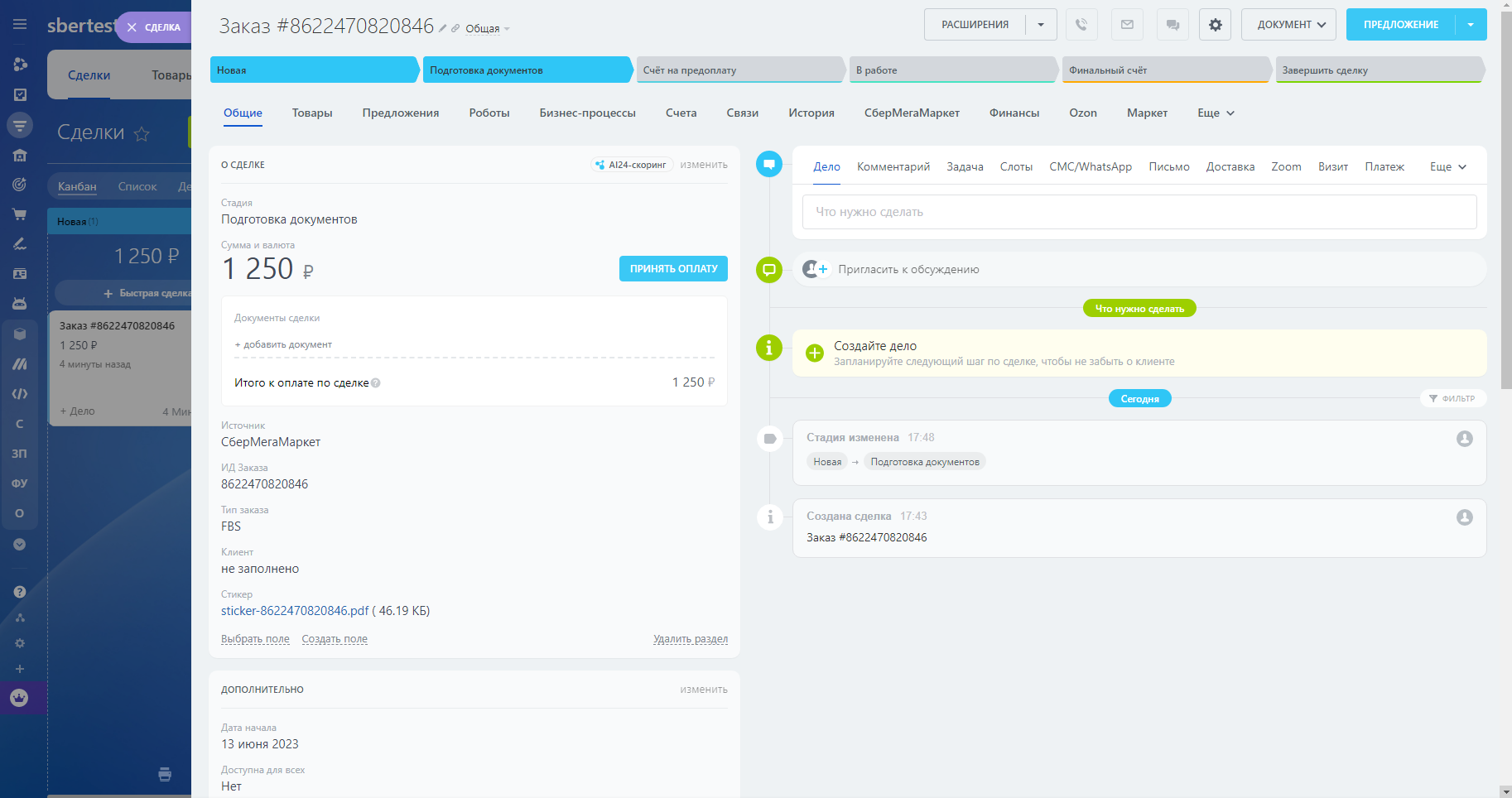
Task: Click the print icon in left panel
Action: 165,774
